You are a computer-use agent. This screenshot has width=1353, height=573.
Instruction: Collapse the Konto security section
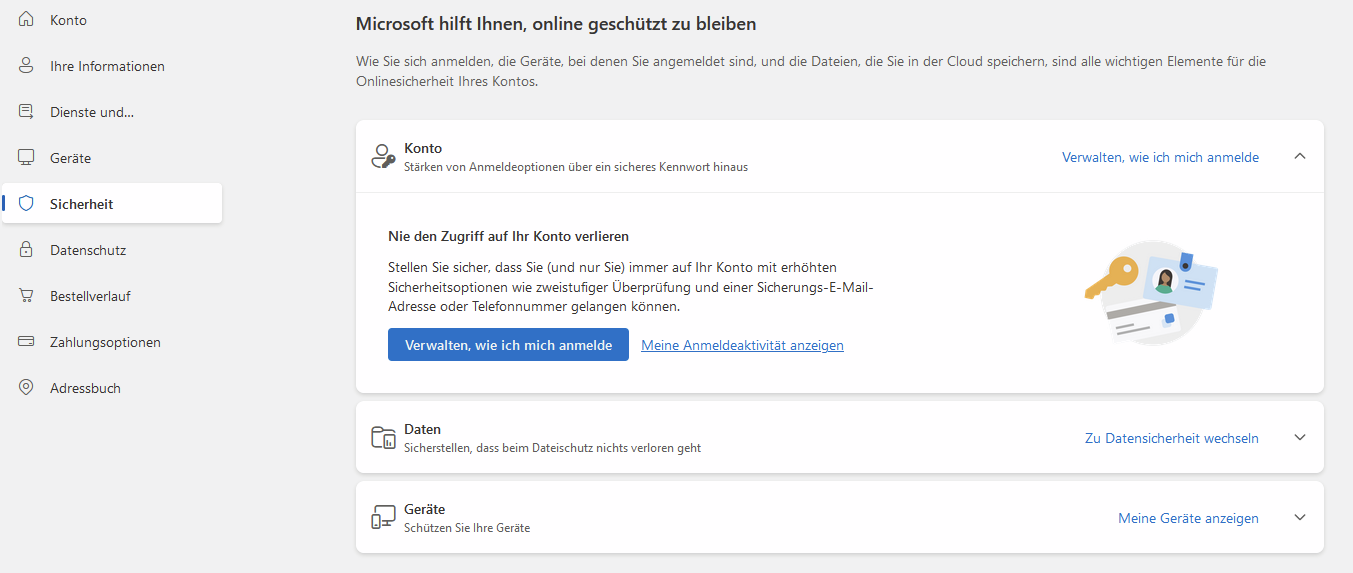[x=1300, y=157]
